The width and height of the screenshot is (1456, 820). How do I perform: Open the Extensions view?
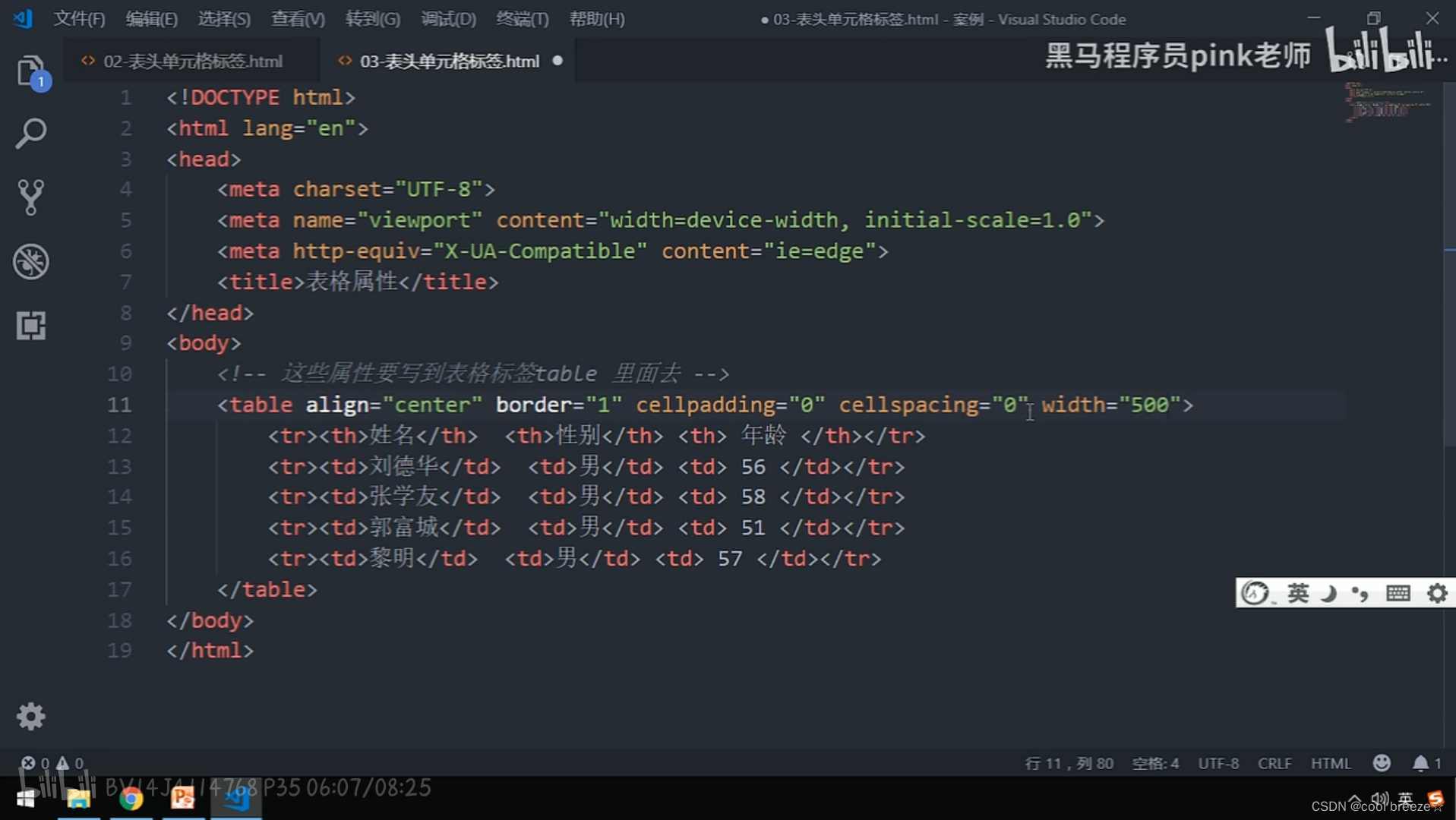click(x=31, y=326)
